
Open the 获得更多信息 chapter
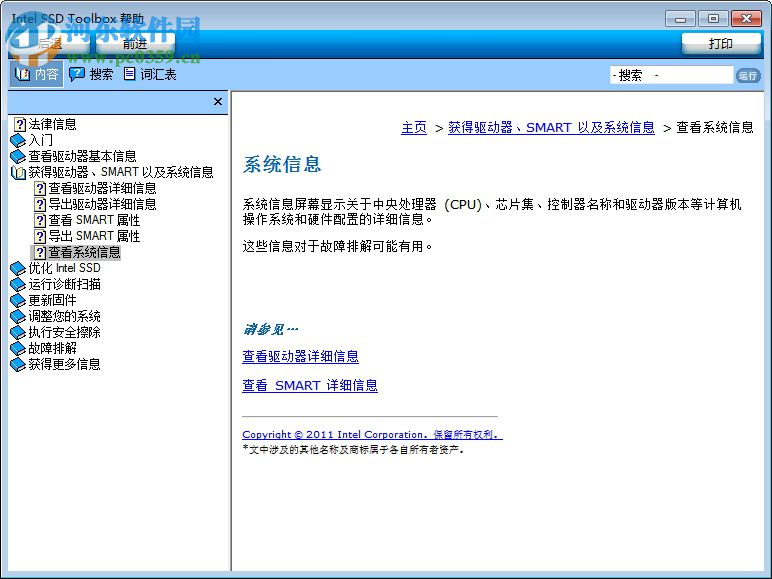(x=64, y=364)
